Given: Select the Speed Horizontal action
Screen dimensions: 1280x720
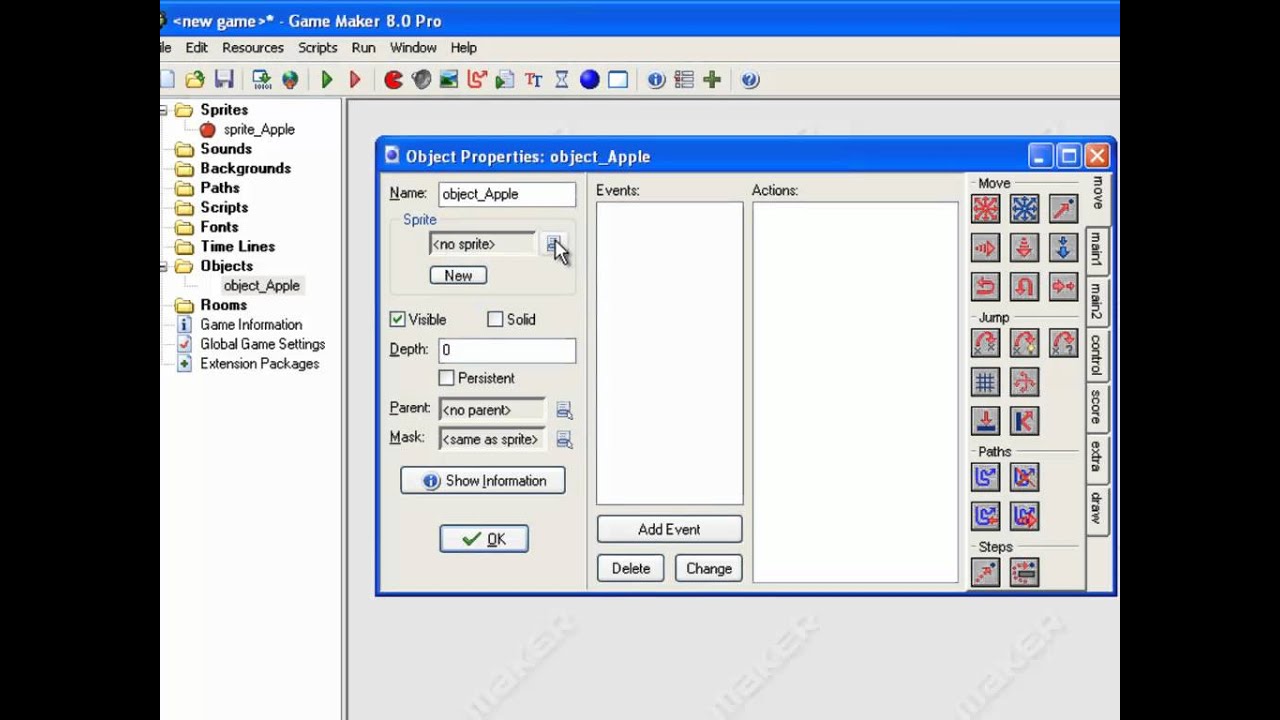Looking at the screenshot, I should [x=986, y=248].
